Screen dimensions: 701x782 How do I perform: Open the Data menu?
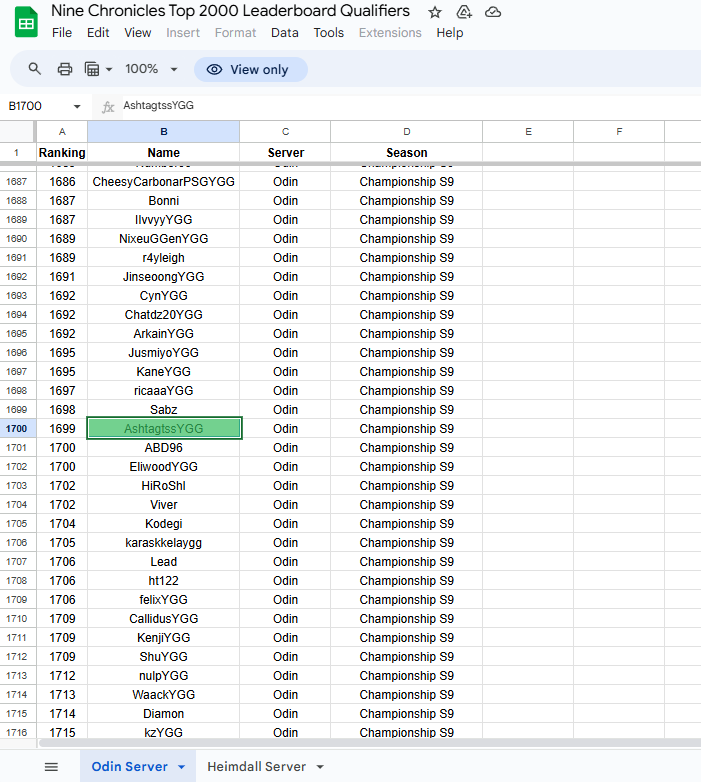[x=285, y=33]
